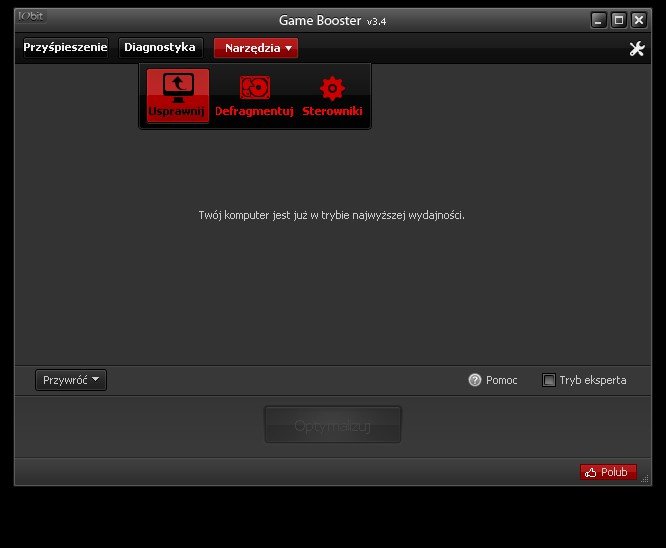Close the Game Booster window
This screenshot has width=666, height=548.
[x=639, y=20]
